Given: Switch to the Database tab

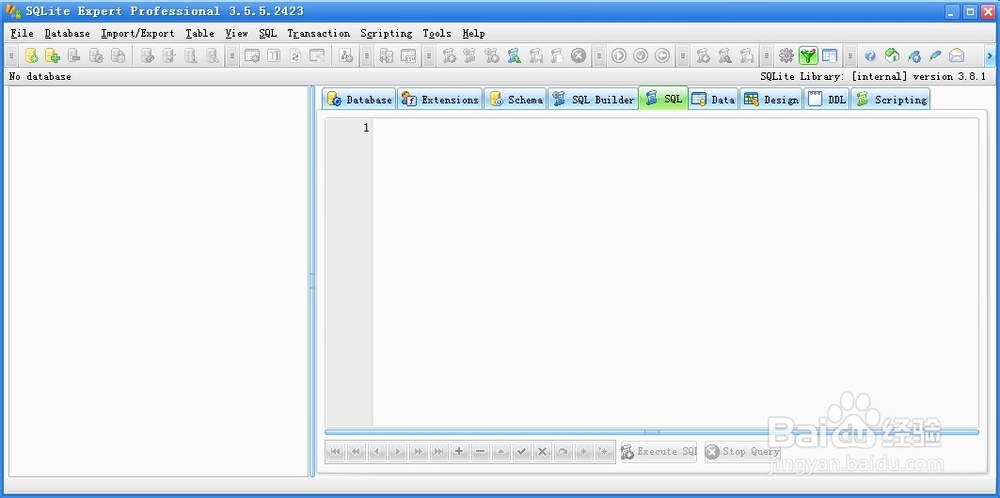Looking at the screenshot, I should [x=359, y=99].
